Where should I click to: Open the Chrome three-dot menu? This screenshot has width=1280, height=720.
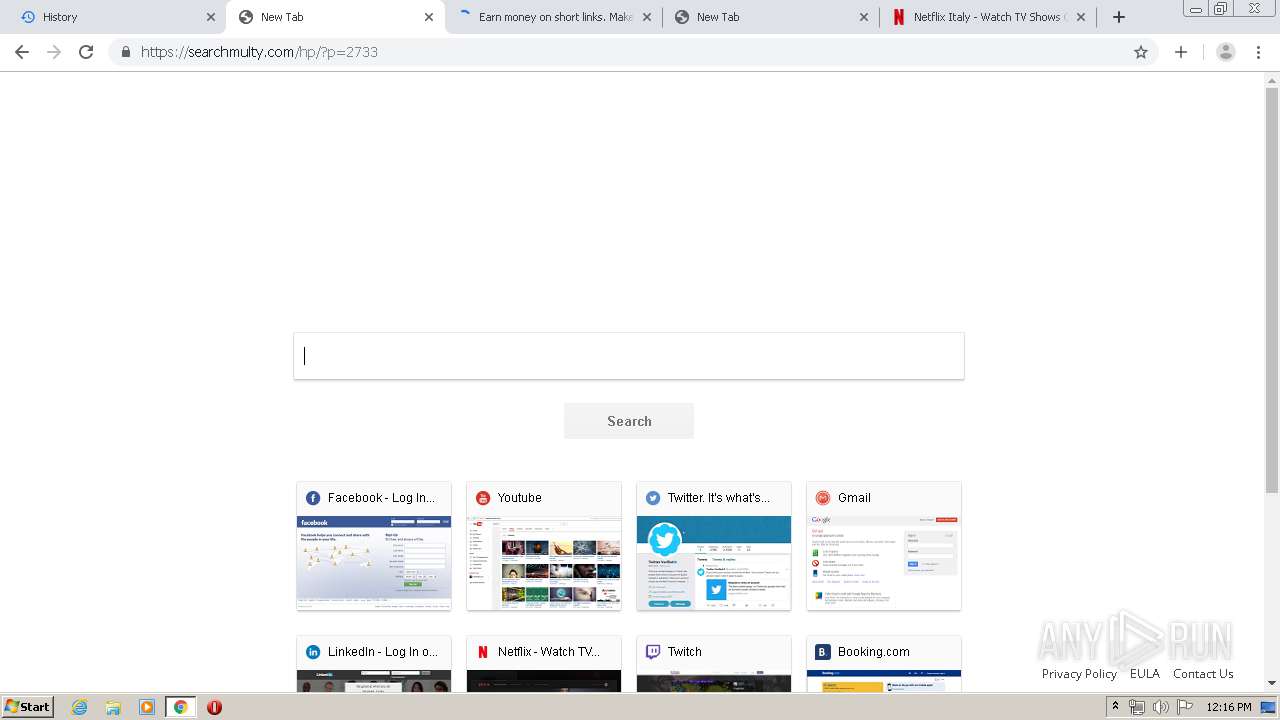[1259, 52]
